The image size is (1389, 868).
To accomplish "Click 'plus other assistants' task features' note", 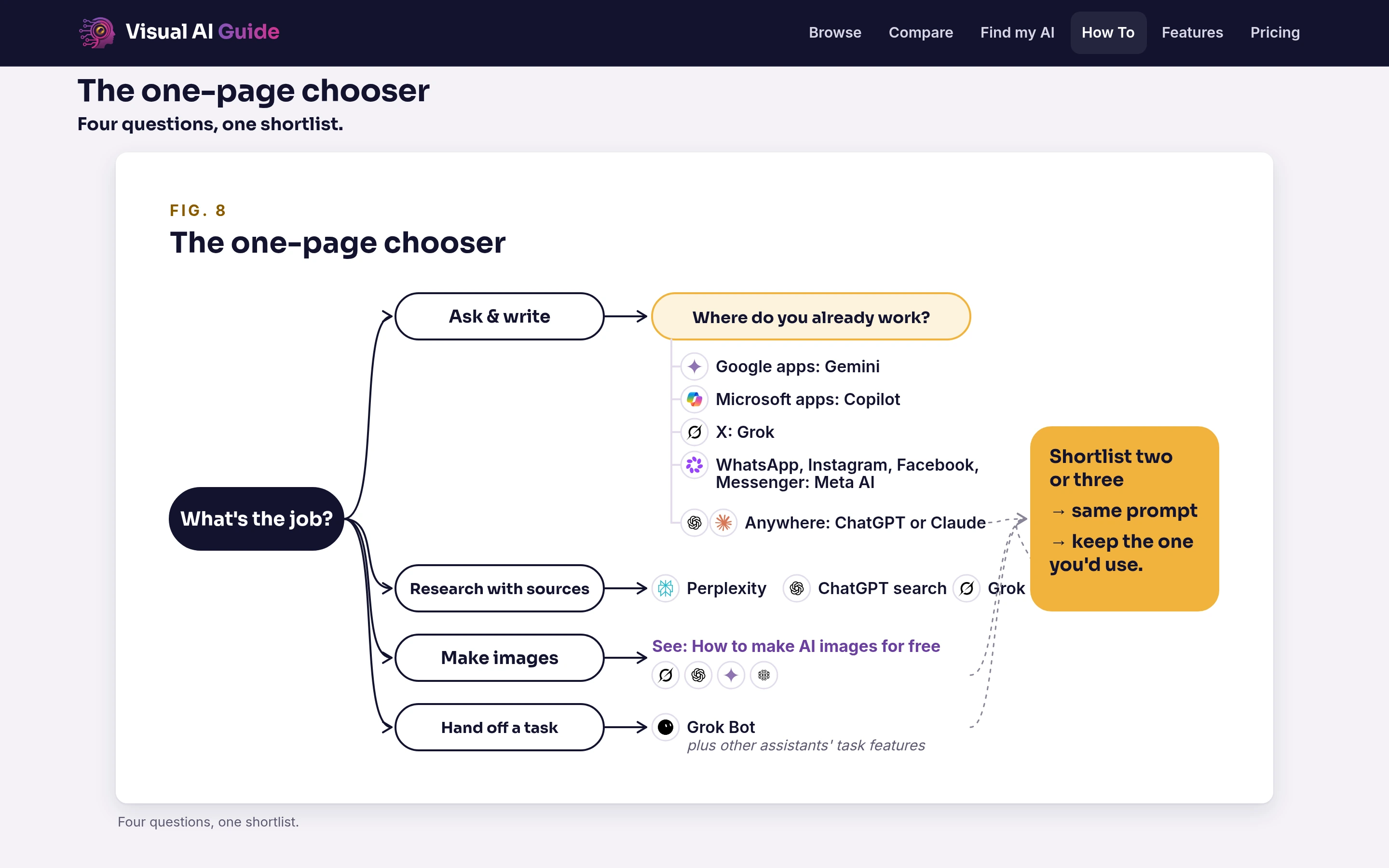I will (x=806, y=745).
